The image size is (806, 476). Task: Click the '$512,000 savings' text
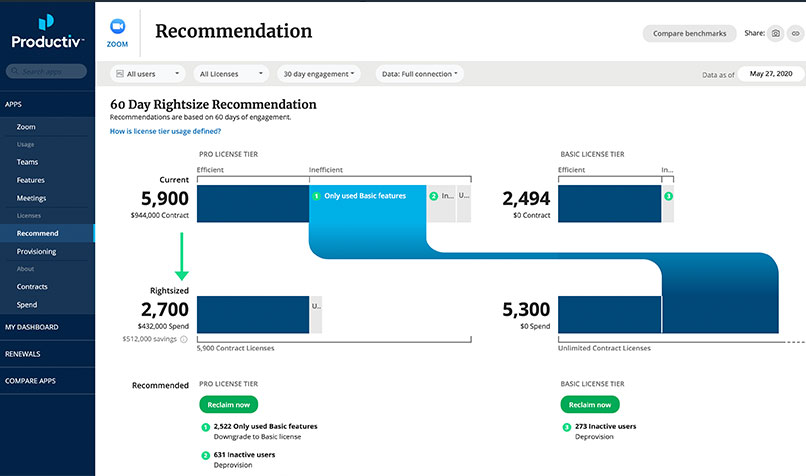pos(150,339)
